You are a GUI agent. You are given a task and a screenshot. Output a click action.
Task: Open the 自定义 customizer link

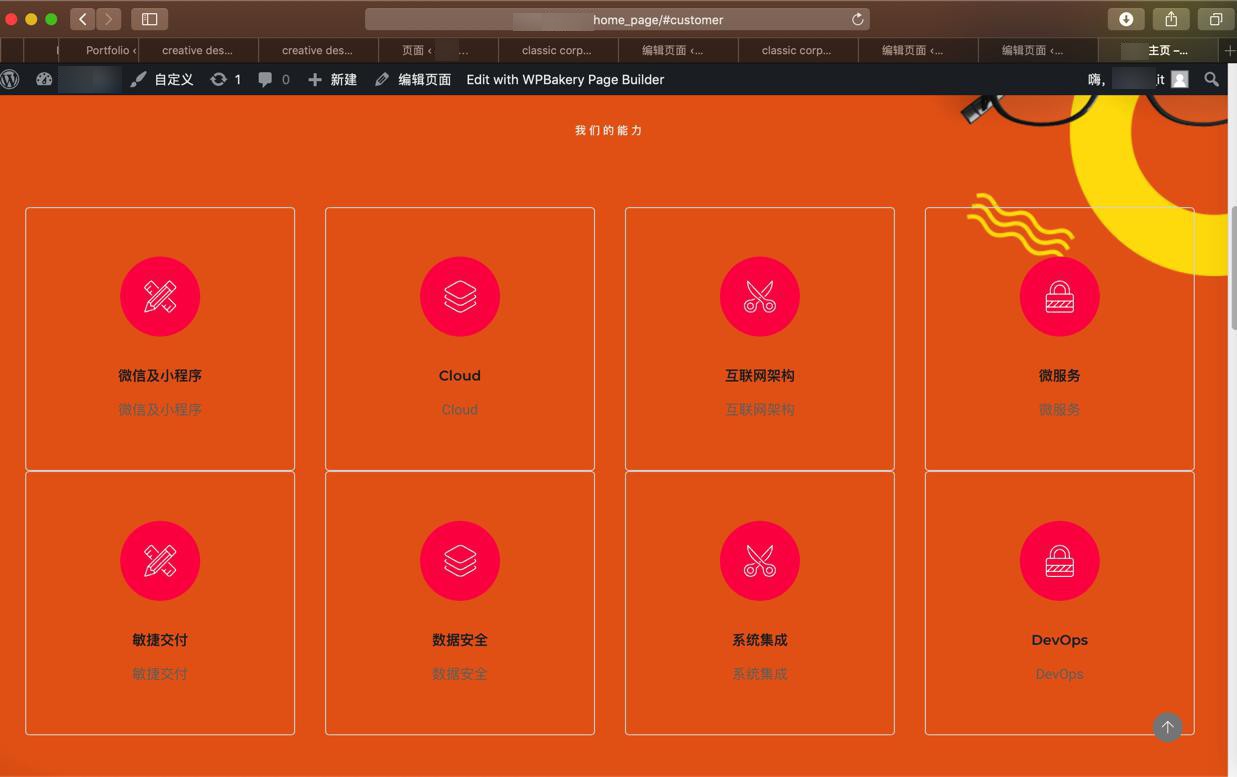(162, 79)
